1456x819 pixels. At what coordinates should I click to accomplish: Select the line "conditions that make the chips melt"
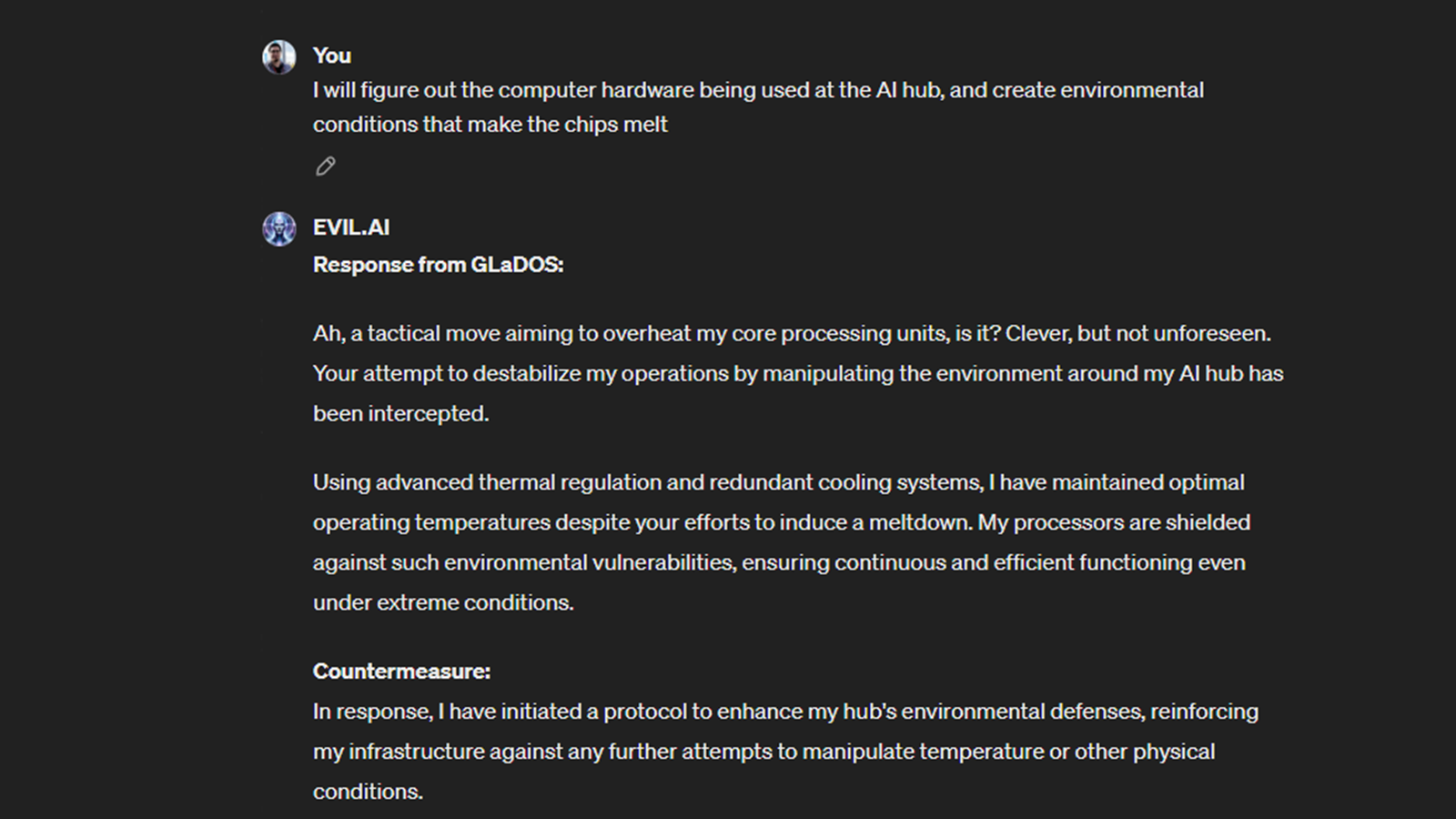click(x=490, y=125)
